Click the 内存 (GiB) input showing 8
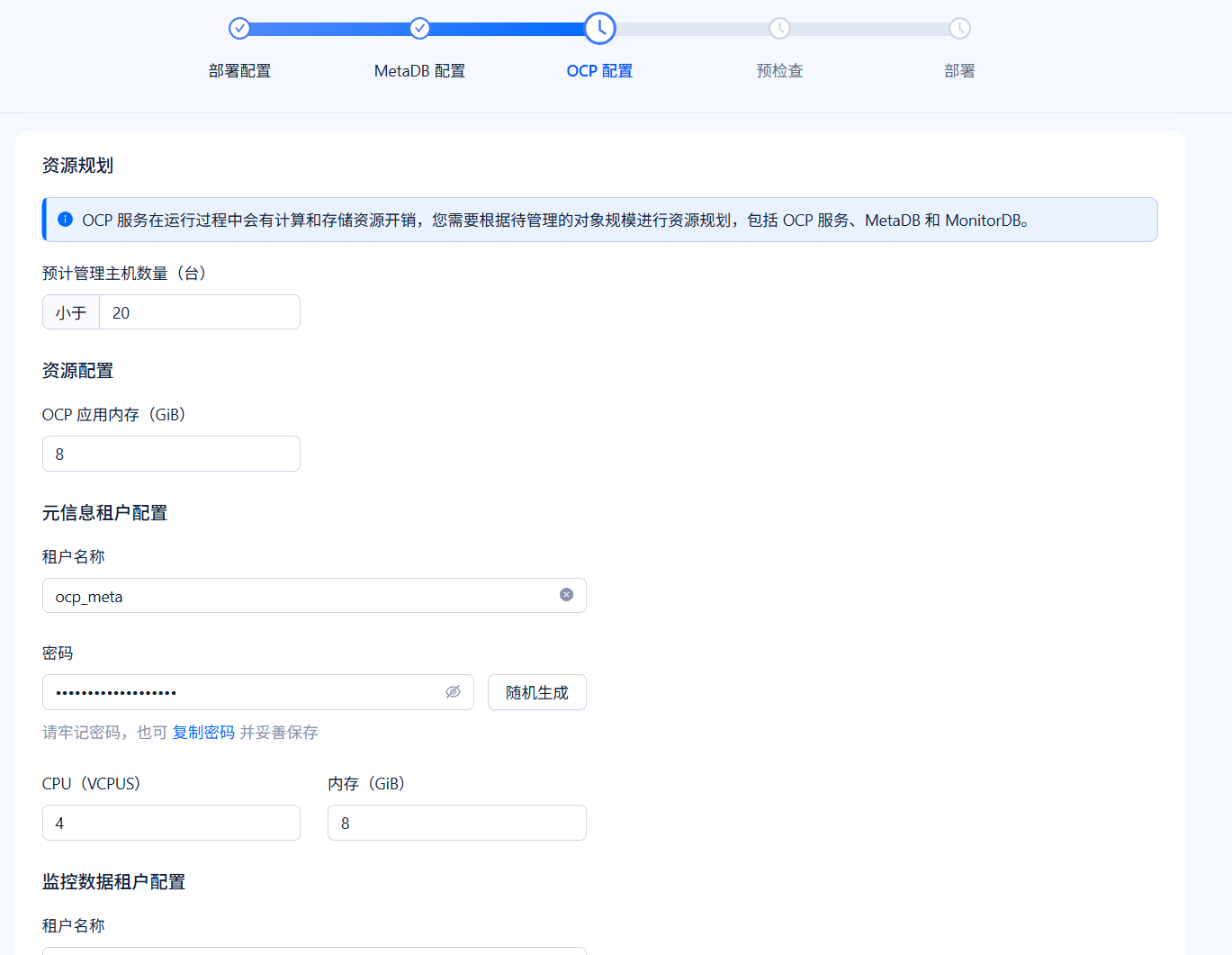The width and height of the screenshot is (1232, 955). [x=457, y=823]
